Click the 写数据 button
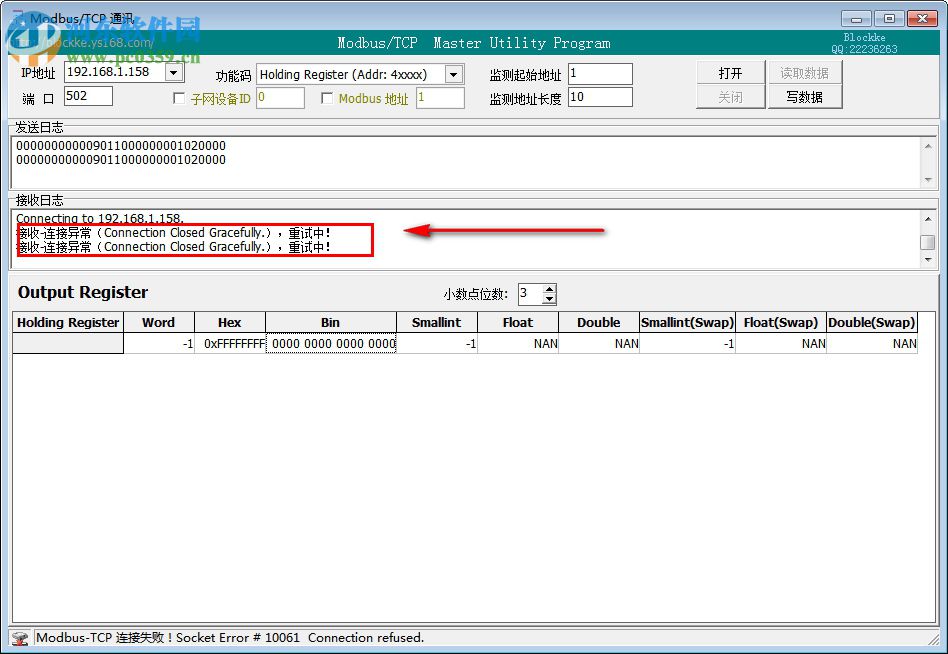The image size is (948, 654). 805,97
